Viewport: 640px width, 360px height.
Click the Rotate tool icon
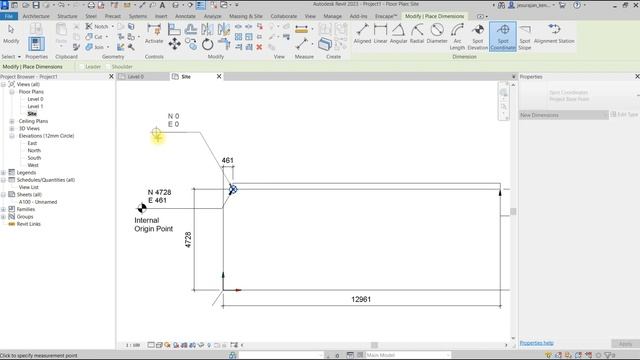(x=207, y=44)
